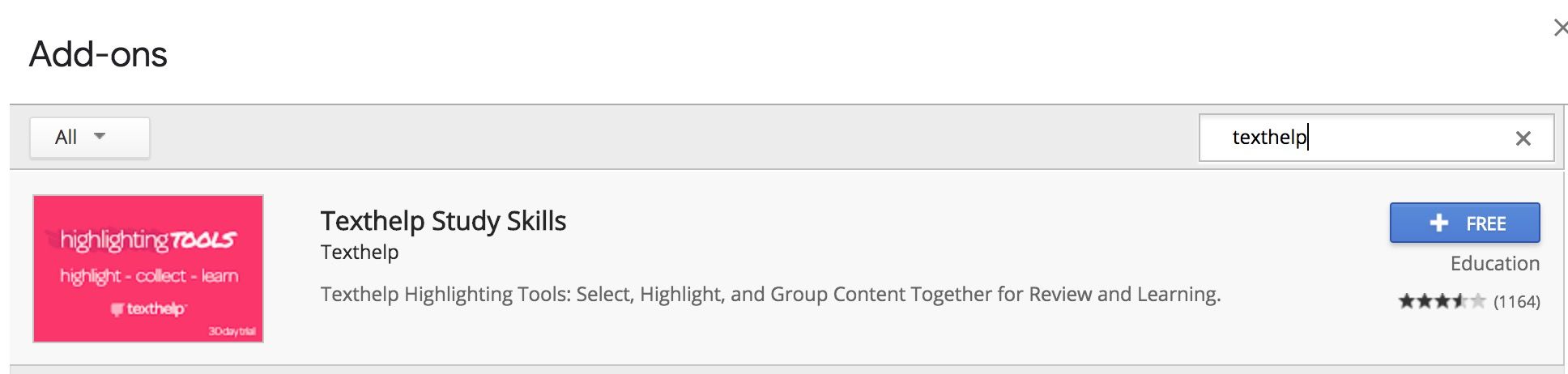1568x374 pixels.
Task: Open the Texthelp Study Skills title
Action: click(x=443, y=221)
